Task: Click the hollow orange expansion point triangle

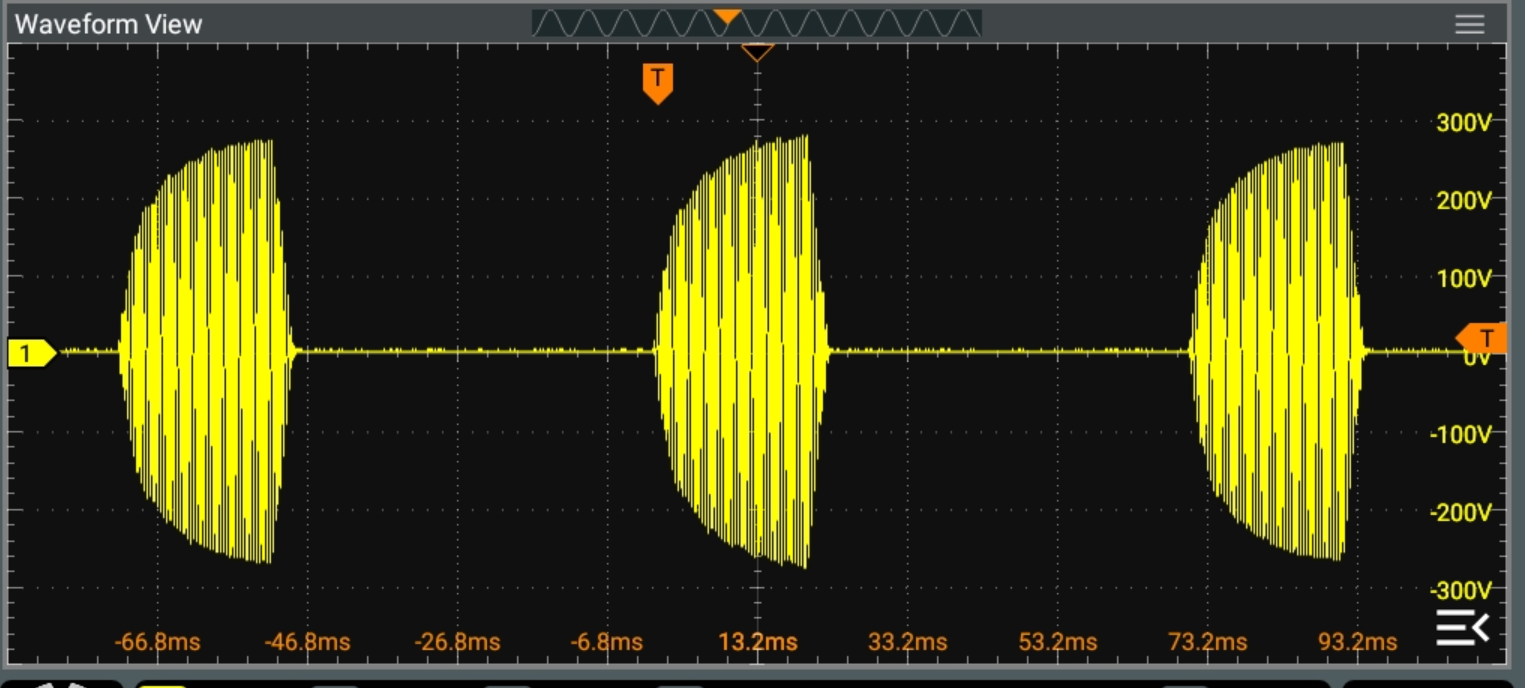Action: 757,52
